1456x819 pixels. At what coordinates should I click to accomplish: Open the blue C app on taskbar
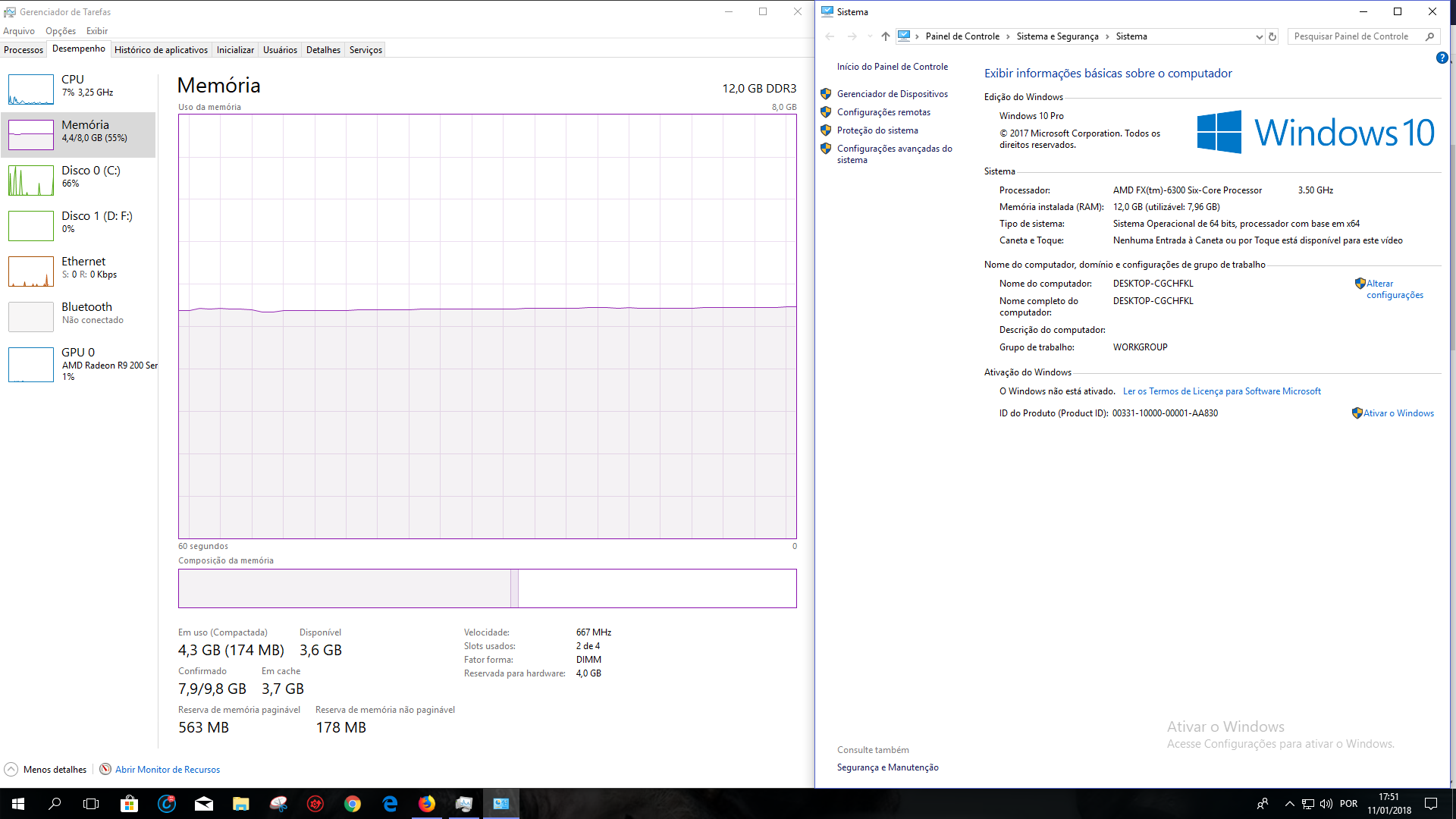pyautogui.click(x=167, y=804)
